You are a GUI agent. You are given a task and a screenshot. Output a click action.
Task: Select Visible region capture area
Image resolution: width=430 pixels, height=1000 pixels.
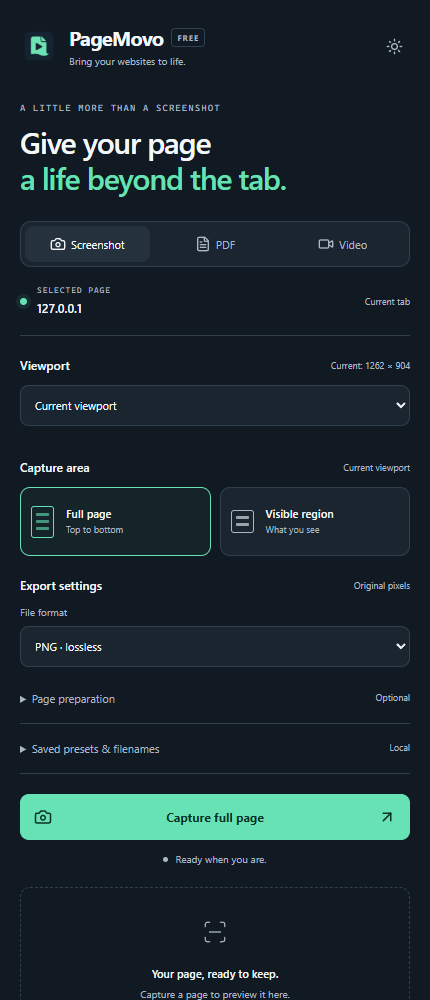click(315, 521)
